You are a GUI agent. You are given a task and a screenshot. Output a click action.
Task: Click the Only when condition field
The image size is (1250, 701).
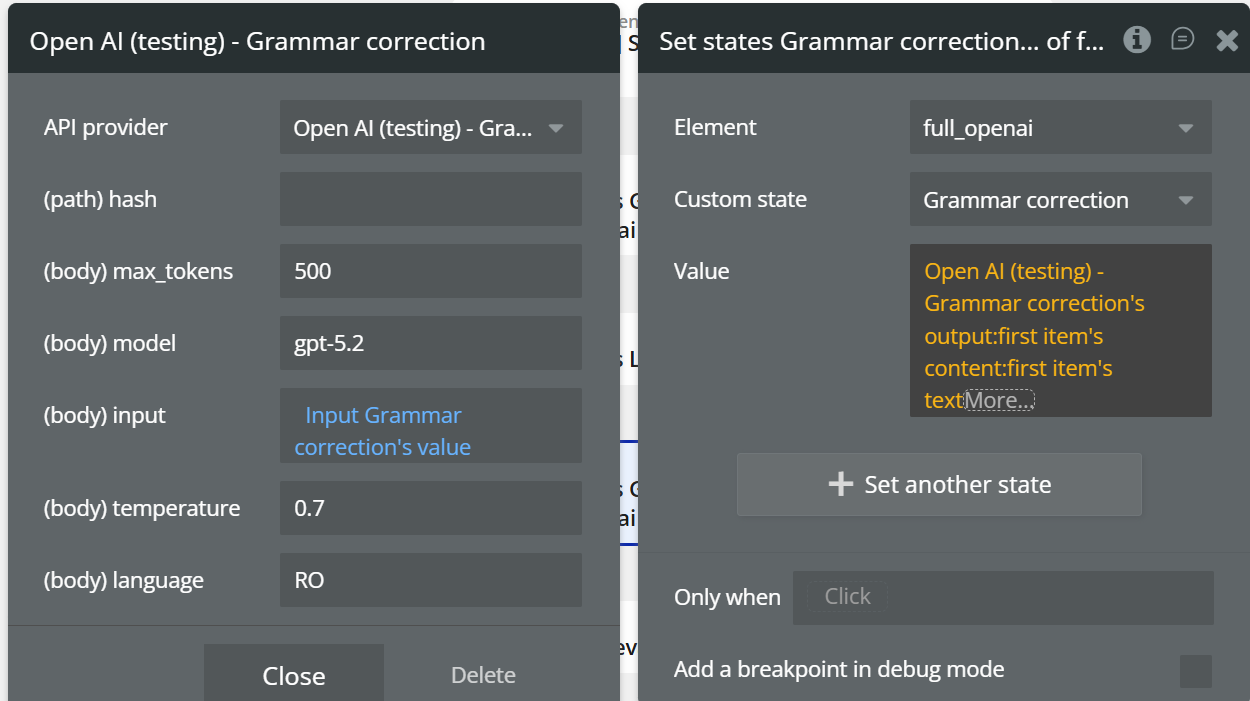1003,597
